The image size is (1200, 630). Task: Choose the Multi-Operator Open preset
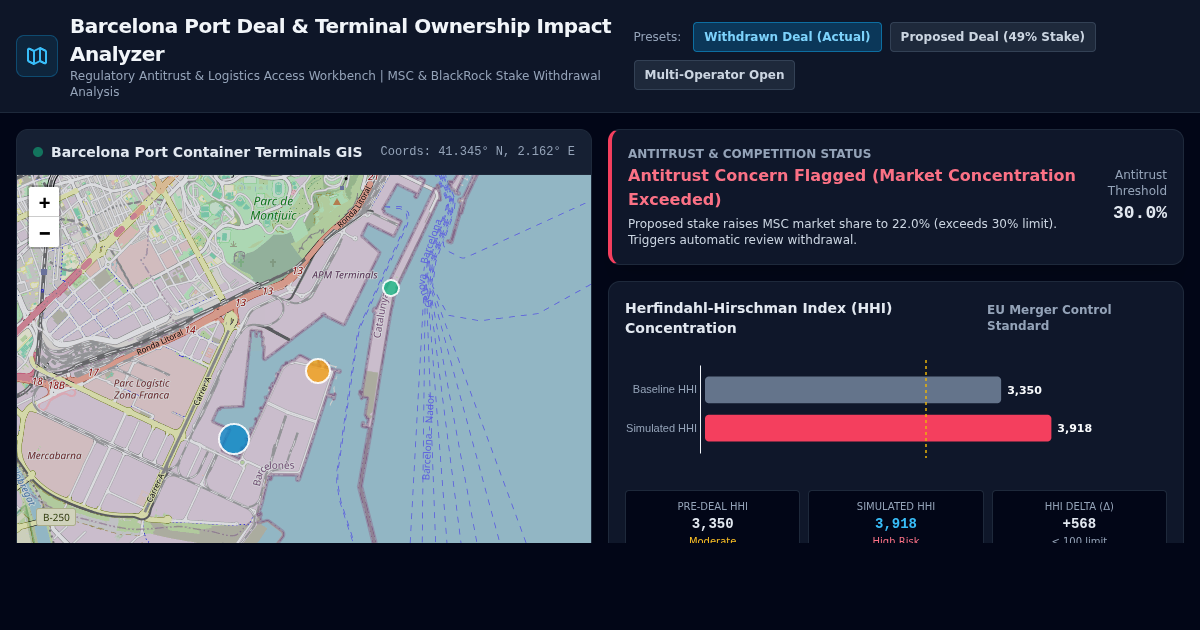coord(714,75)
